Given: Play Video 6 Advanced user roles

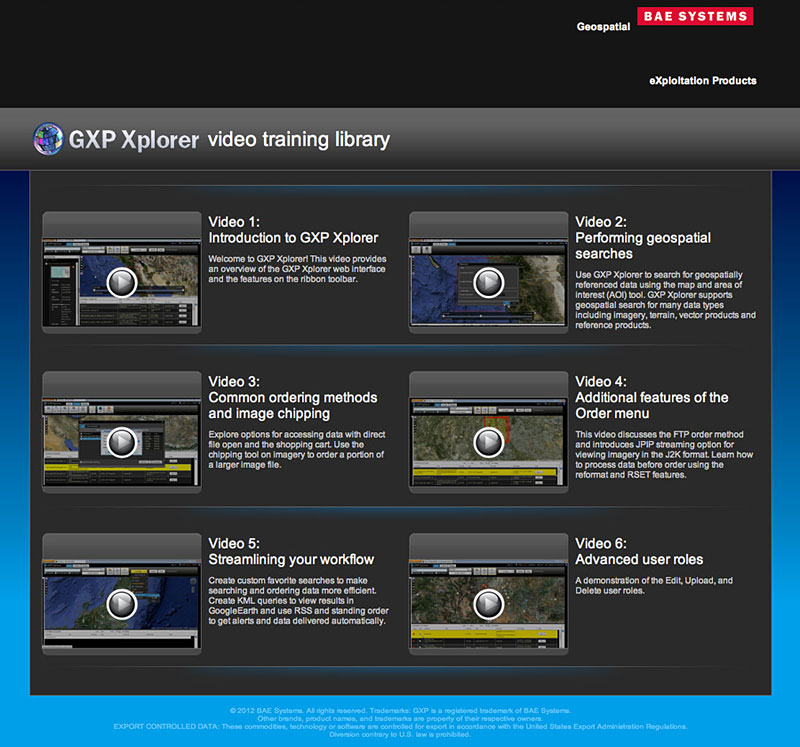Looking at the screenshot, I should 488,604.
